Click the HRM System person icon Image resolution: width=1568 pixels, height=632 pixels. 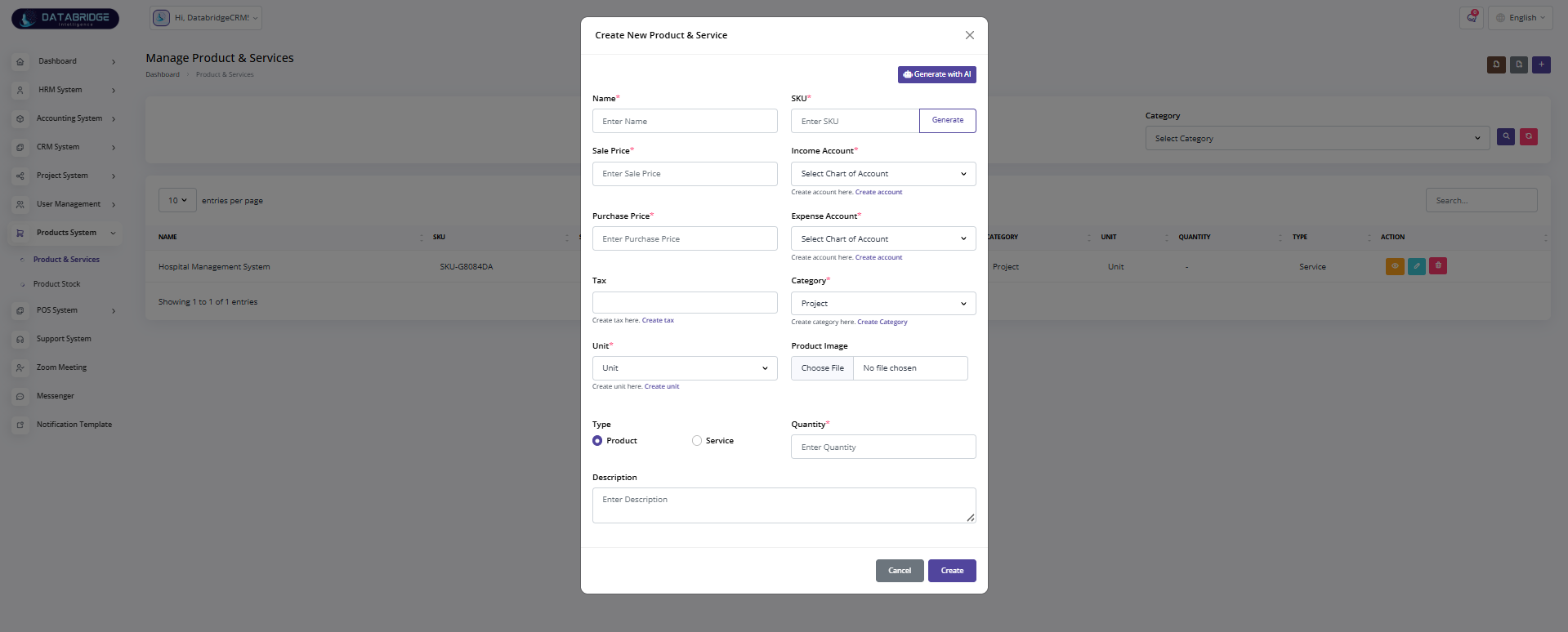[20, 90]
